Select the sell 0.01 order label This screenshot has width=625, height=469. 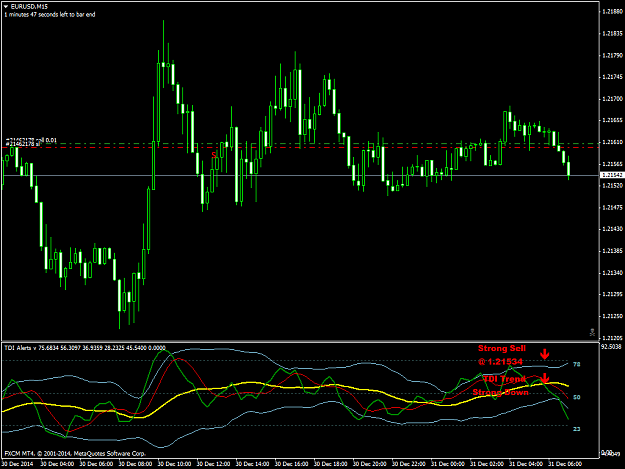(x=31, y=140)
